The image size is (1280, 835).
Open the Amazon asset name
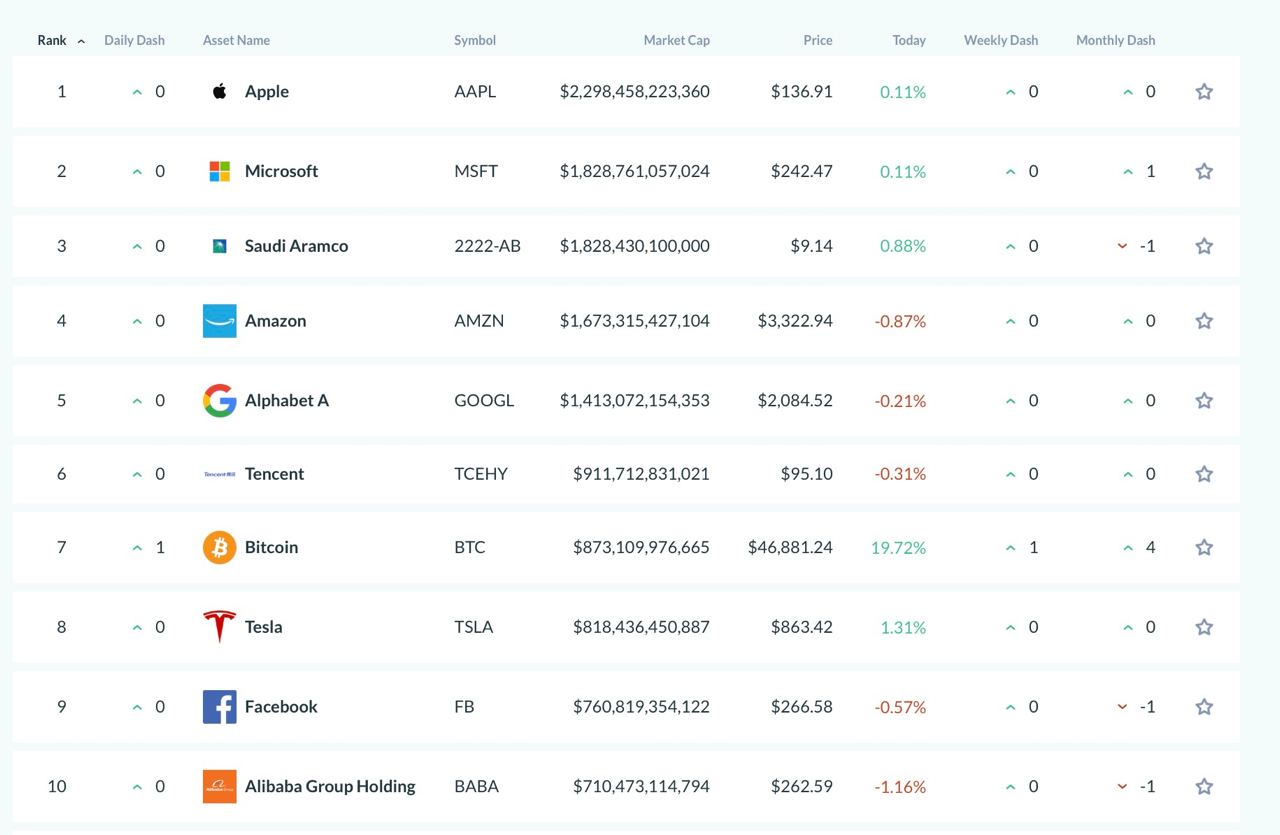point(276,321)
